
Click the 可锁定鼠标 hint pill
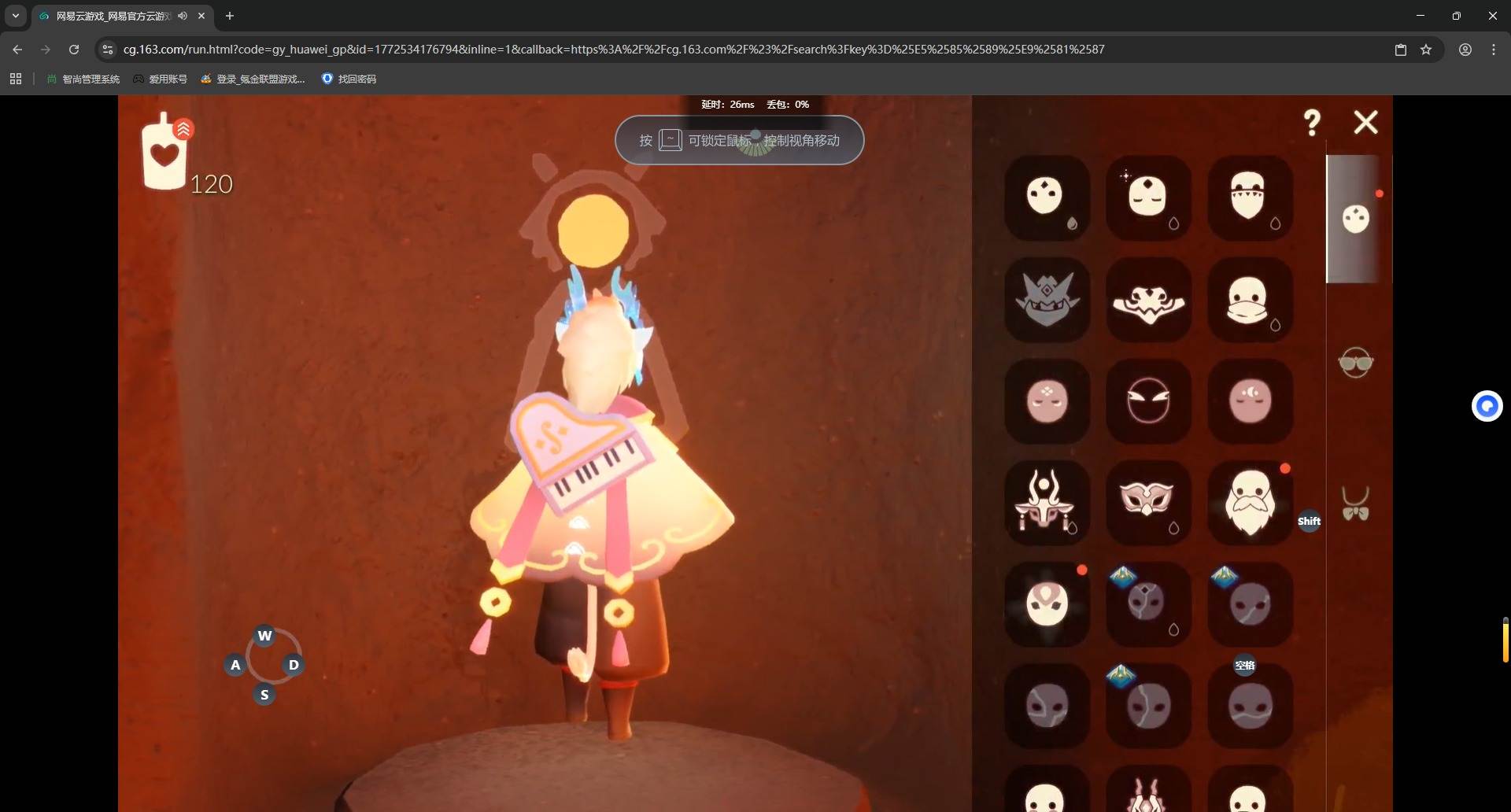tap(740, 140)
